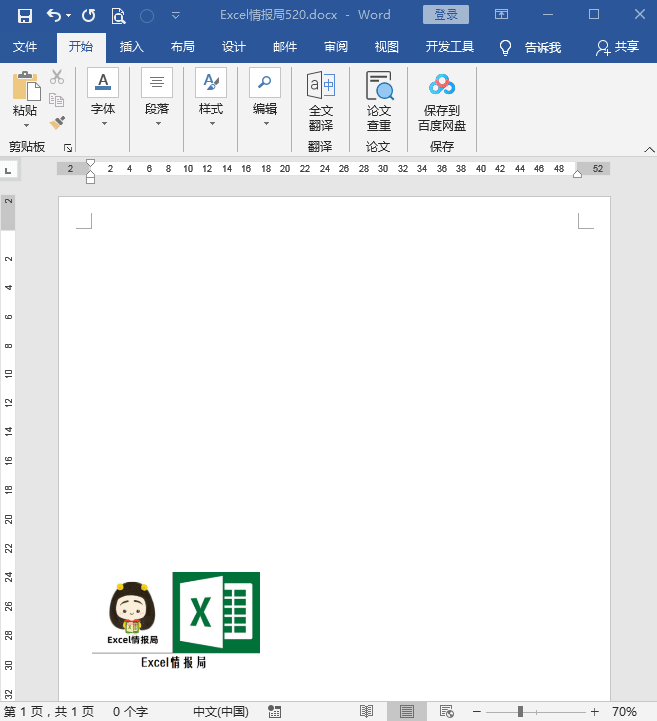
Task: Click the greyed circle icon in quick access toolbar
Action: [x=147, y=16]
